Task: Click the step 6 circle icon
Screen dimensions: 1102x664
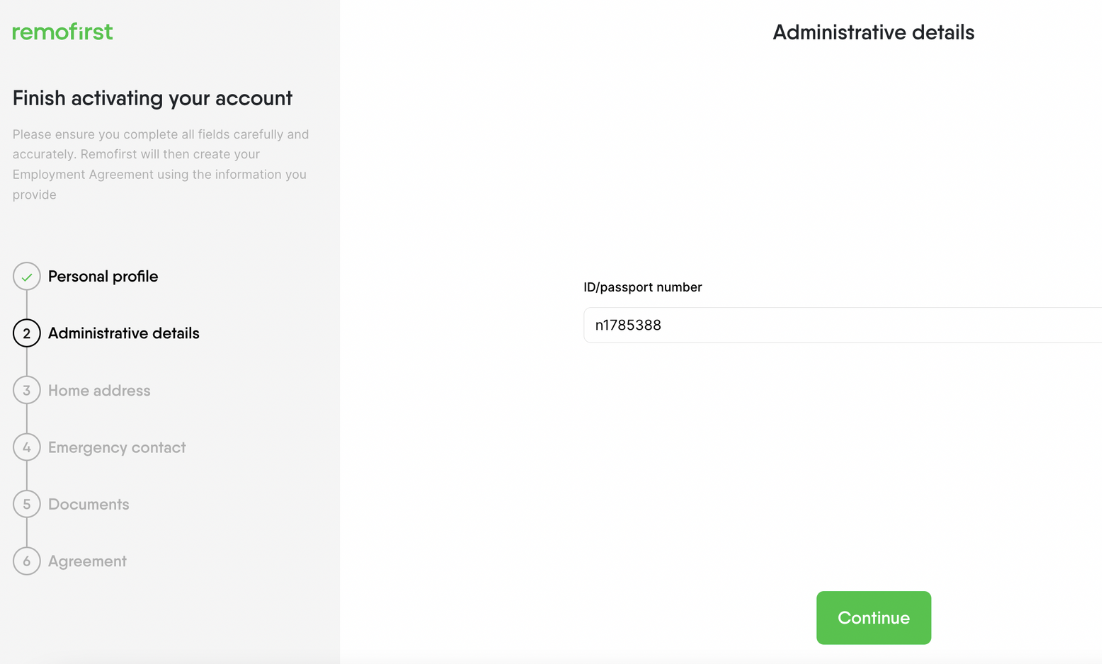Action: click(x=27, y=561)
